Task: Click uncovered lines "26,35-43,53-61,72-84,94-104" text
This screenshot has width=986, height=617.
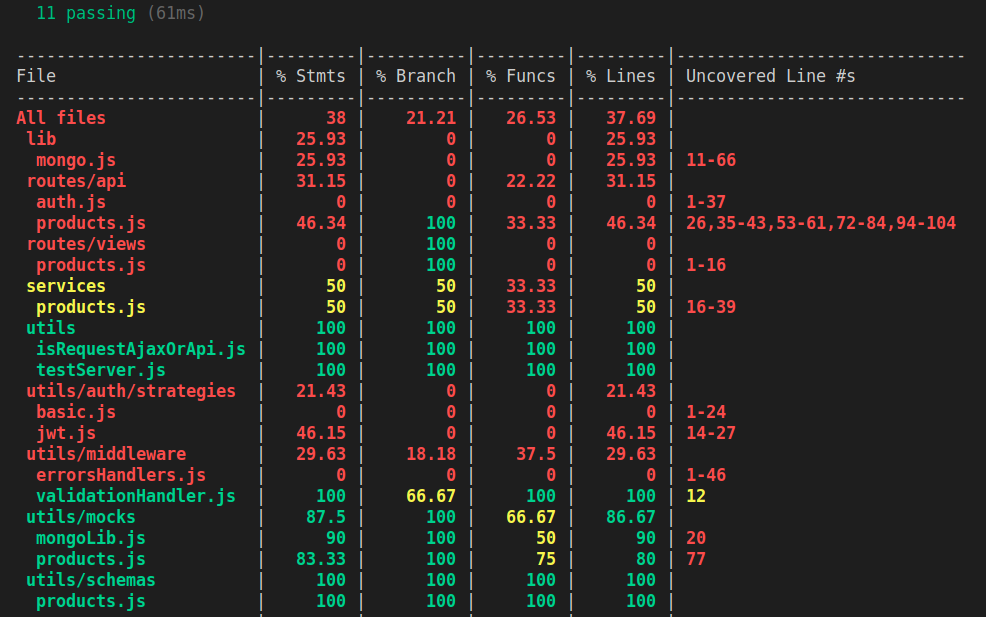Action: (x=821, y=223)
